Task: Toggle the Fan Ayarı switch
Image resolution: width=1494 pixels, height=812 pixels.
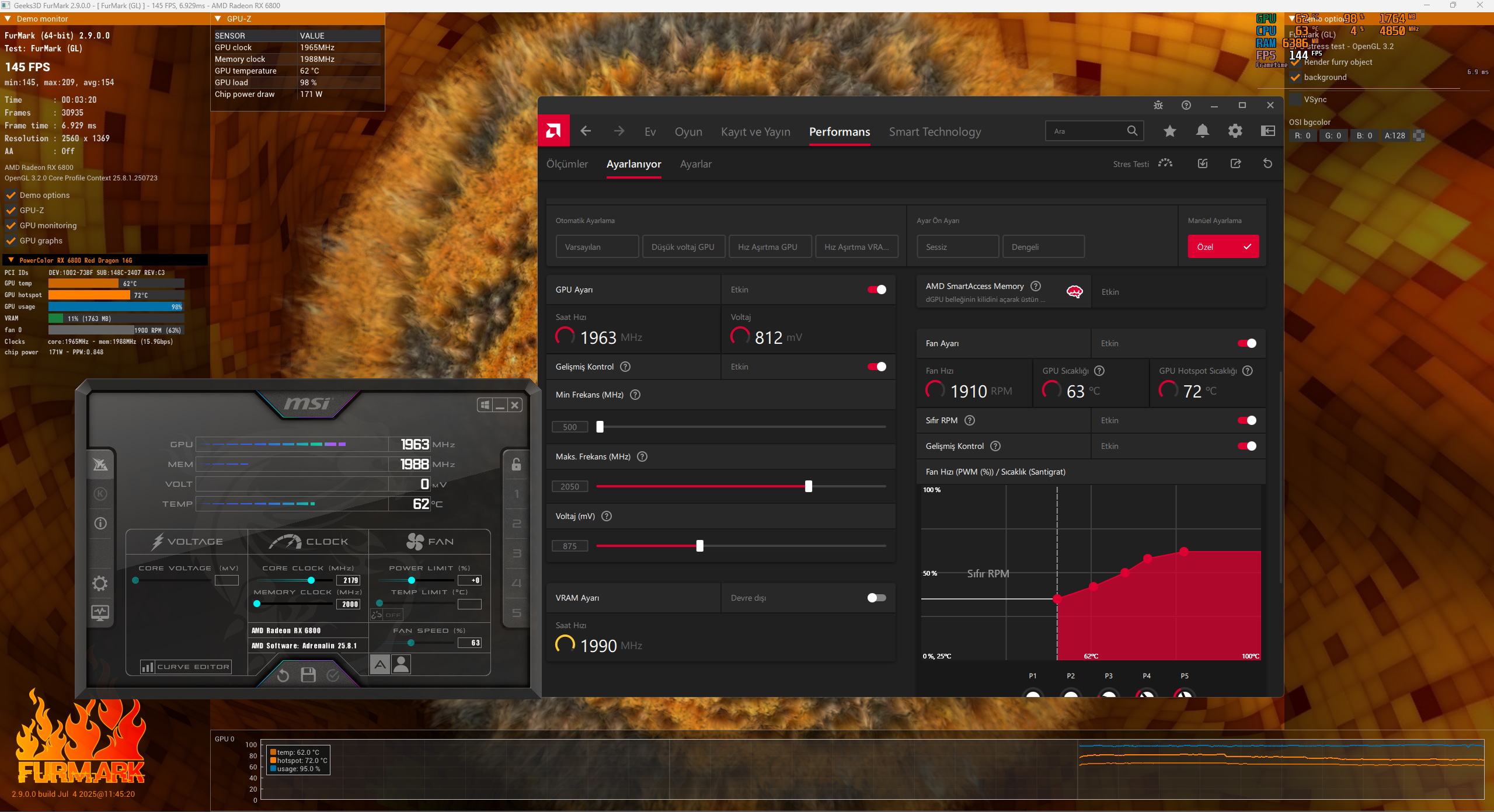Action: (x=1246, y=344)
